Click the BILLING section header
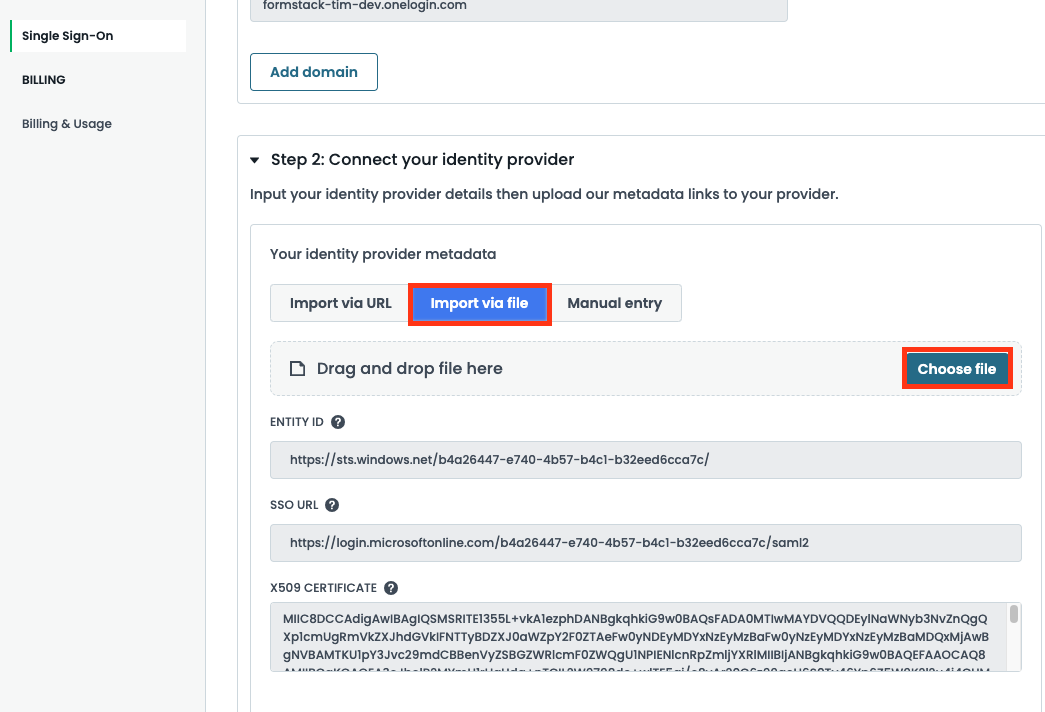 coord(43,79)
